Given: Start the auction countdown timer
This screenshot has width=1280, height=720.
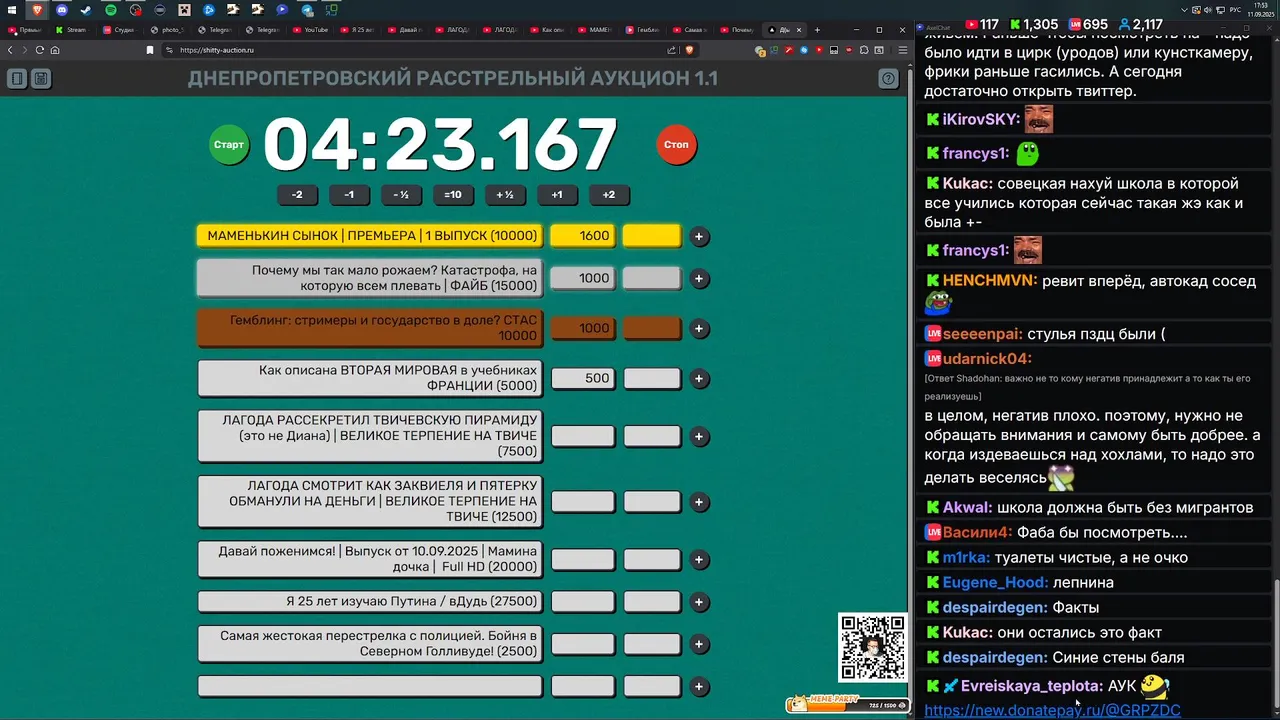Looking at the screenshot, I should (228, 145).
